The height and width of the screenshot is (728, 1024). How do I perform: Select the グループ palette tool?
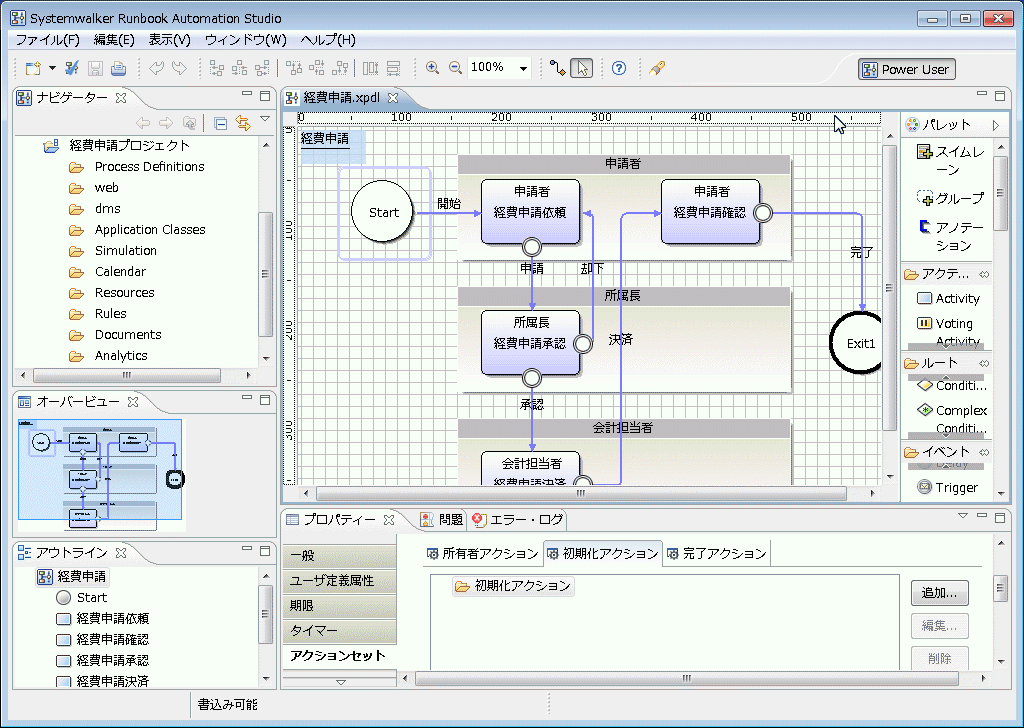point(950,198)
